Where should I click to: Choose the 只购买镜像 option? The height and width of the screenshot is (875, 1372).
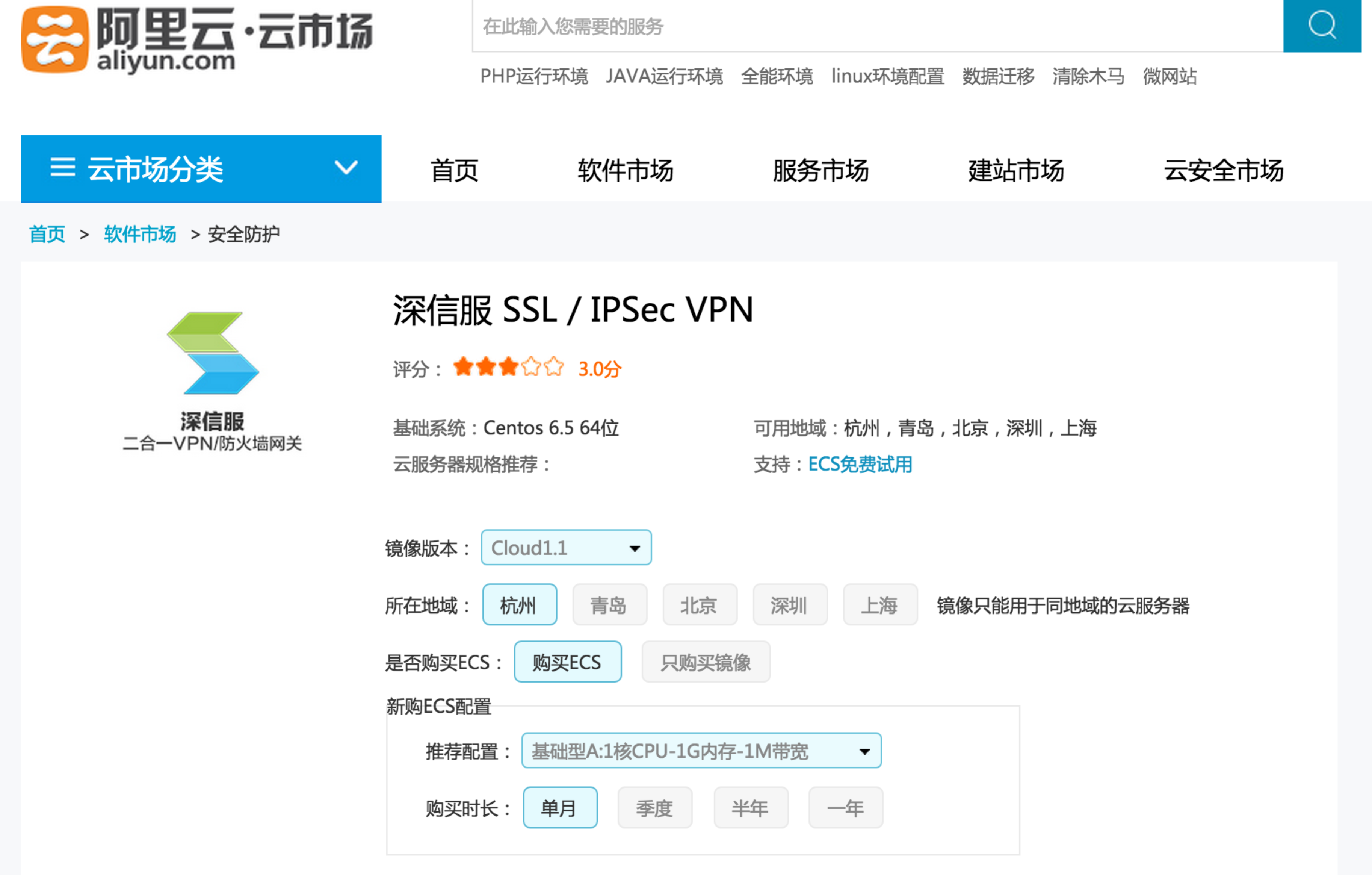(706, 662)
